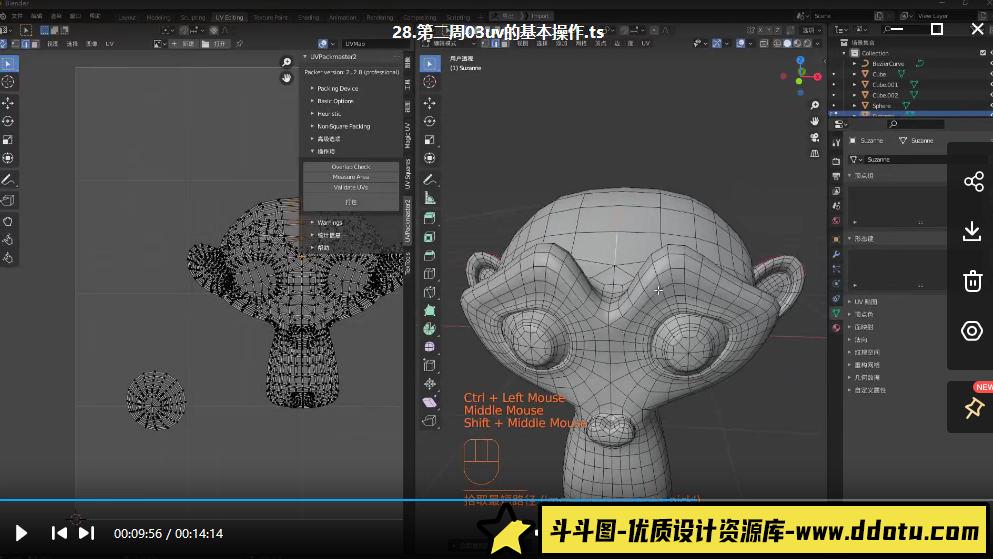Click the Overlap Check button
The width and height of the screenshot is (993, 559).
click(351, 166)
